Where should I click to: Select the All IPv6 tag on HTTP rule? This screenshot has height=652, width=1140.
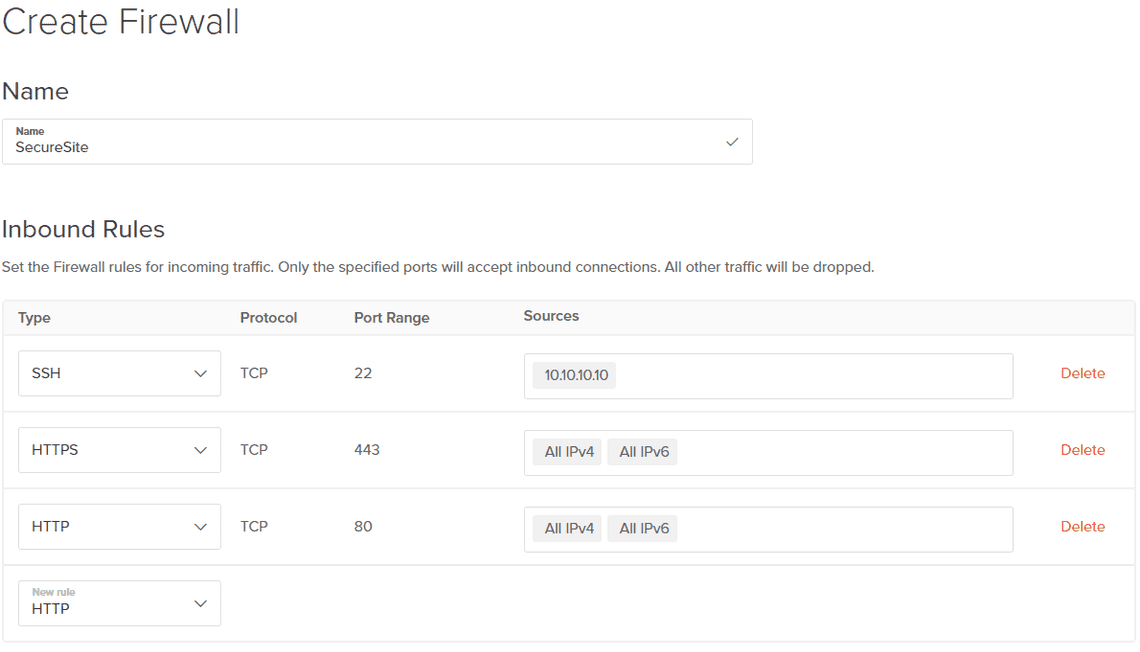pyautogui.click(x=642, y=528)
